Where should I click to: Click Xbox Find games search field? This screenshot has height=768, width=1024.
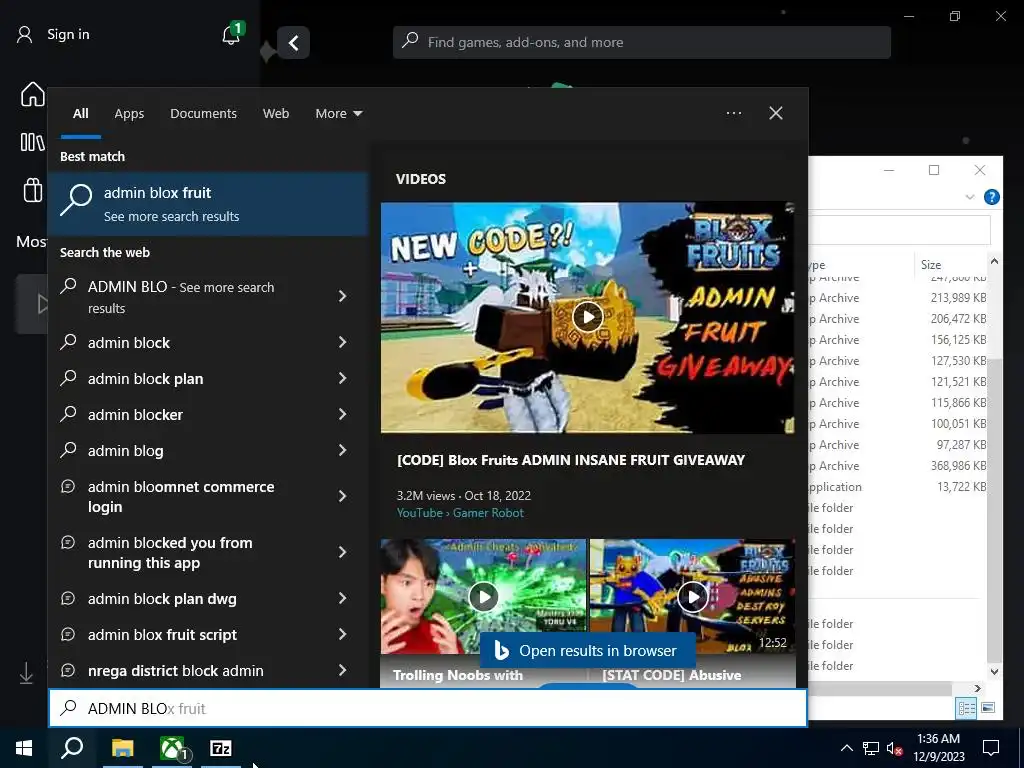642,42
